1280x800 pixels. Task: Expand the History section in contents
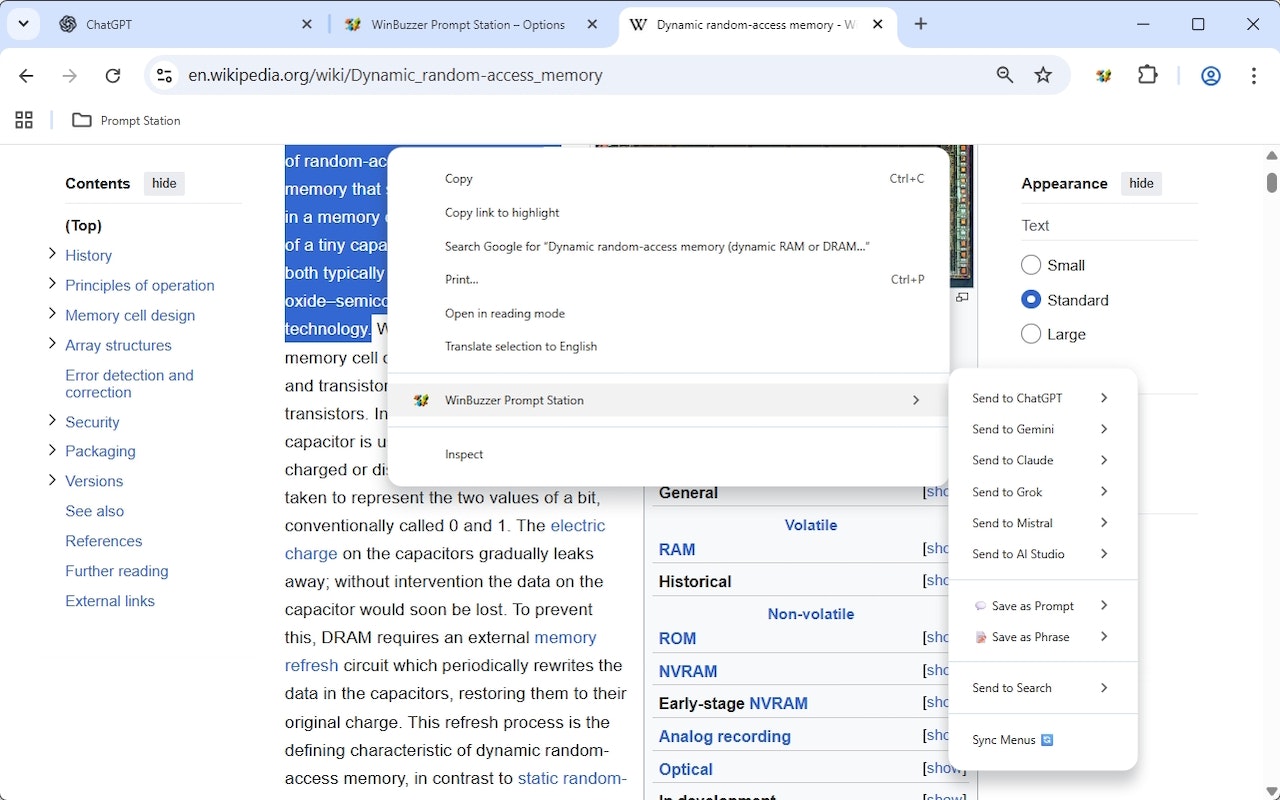tap(52, 254)
